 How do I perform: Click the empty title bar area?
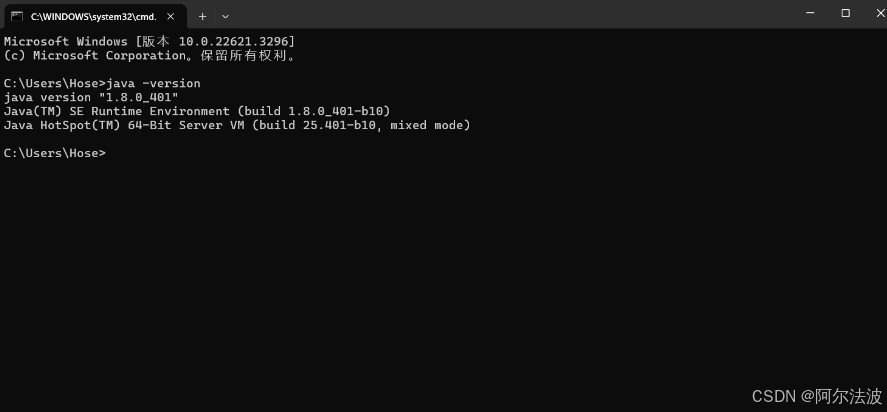point(500,14)
